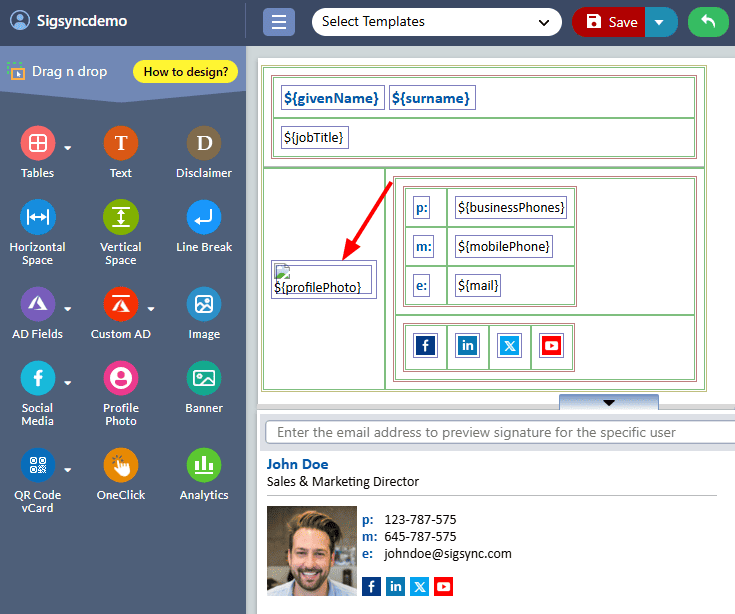The height and width of the screenshot is (614, 735).
Task: Collapse the preview panel with arrow handle
Action: coord(608,402)
